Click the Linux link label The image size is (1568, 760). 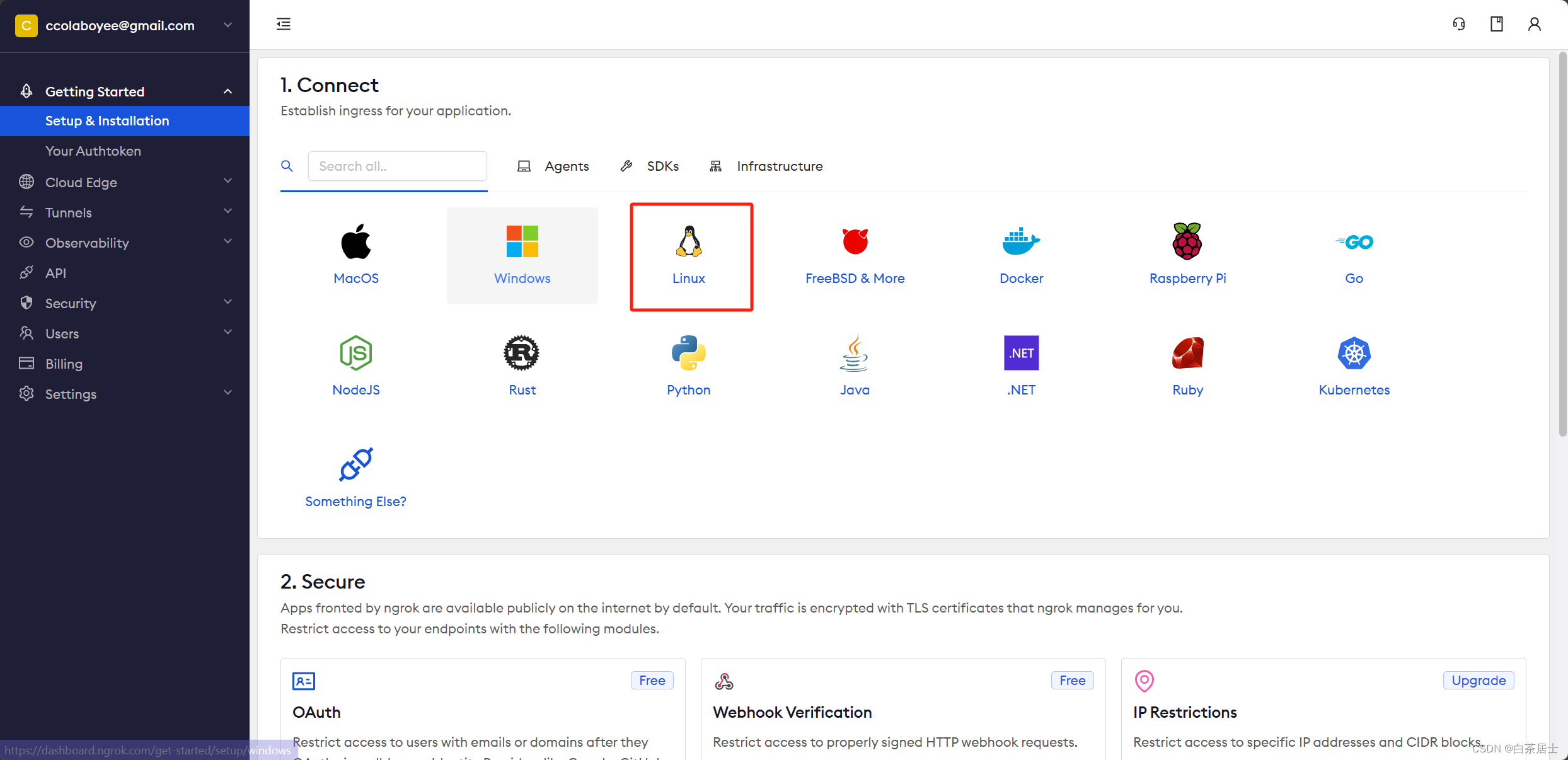pyautogui.click(x=689, y=278)
